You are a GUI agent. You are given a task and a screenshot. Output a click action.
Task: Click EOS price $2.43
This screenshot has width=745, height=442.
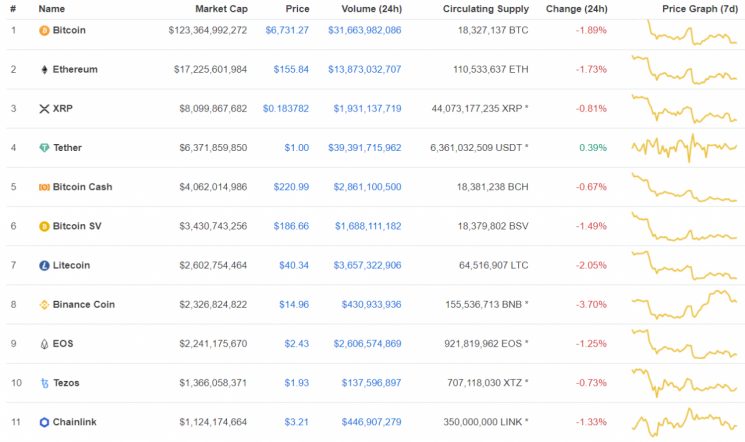click(296, 344)
